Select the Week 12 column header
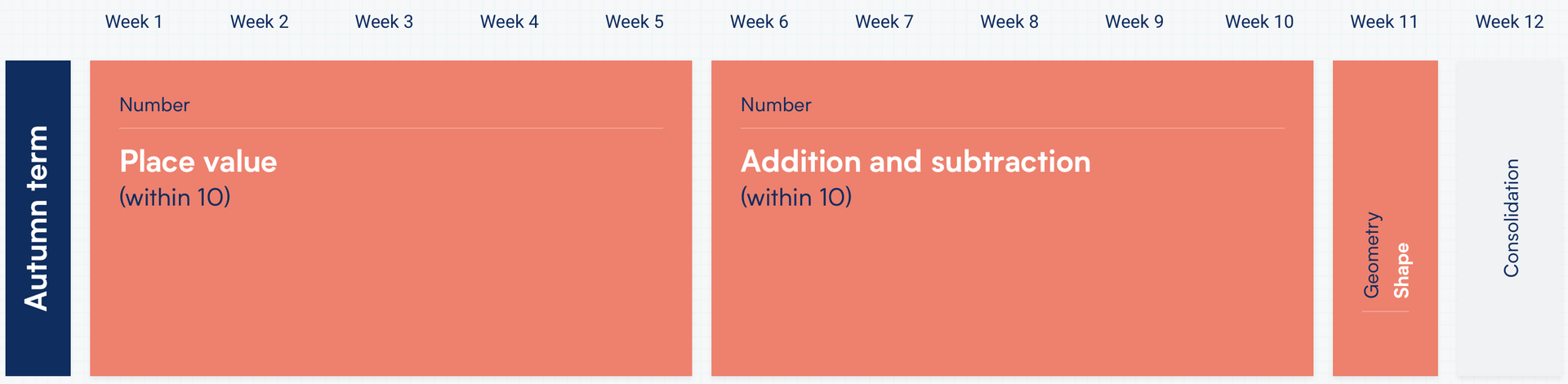Screen dimensions: 1568x384 [x=1509, y=22]
